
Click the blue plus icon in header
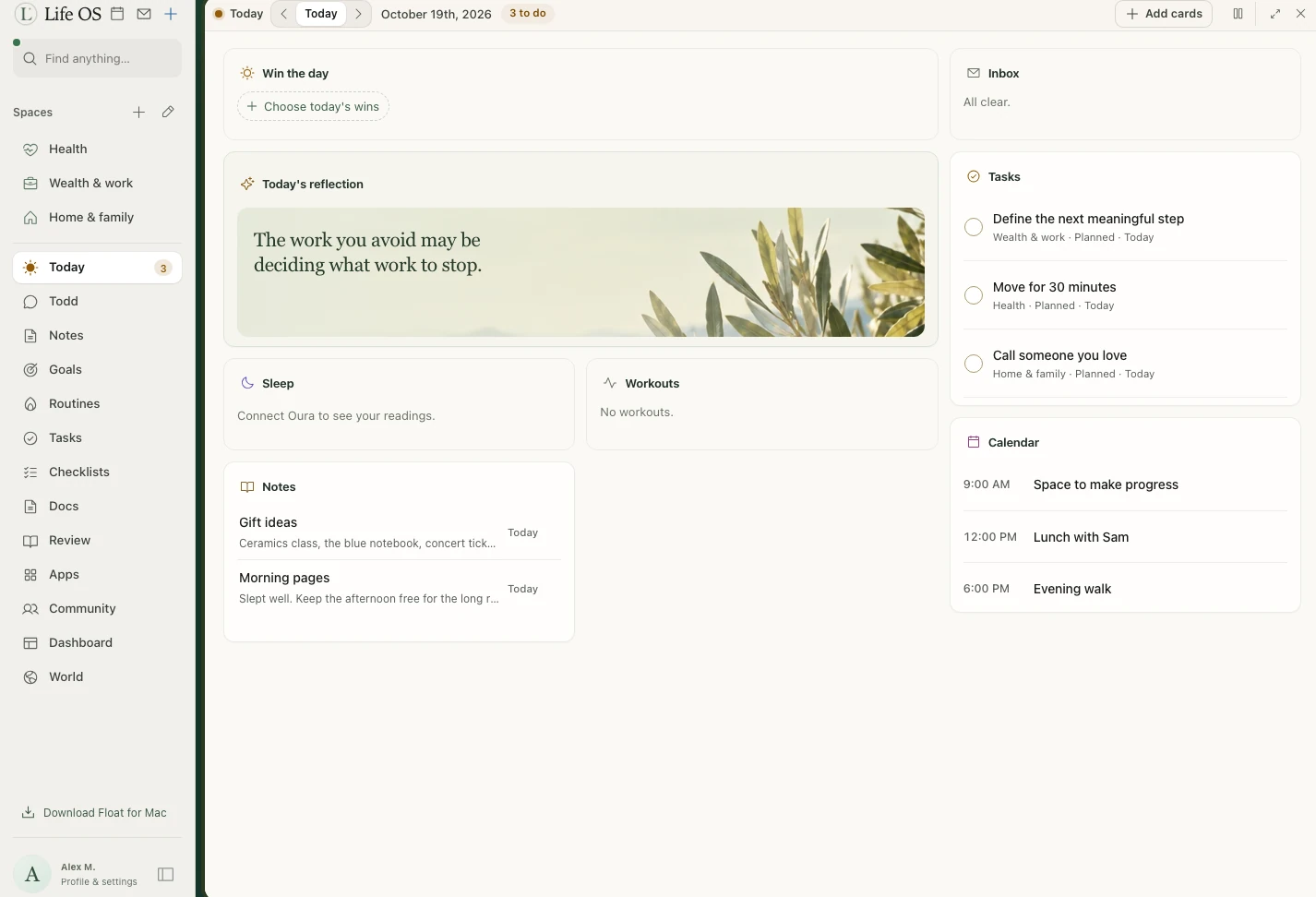click(171, 14)
